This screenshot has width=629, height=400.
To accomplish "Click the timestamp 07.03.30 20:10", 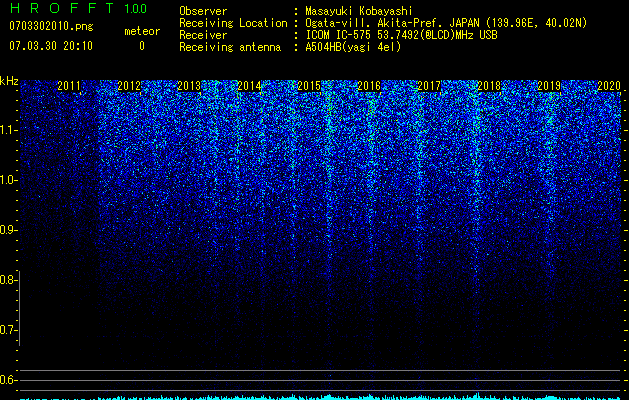I will pyautogui.click(x=51, y=46).
